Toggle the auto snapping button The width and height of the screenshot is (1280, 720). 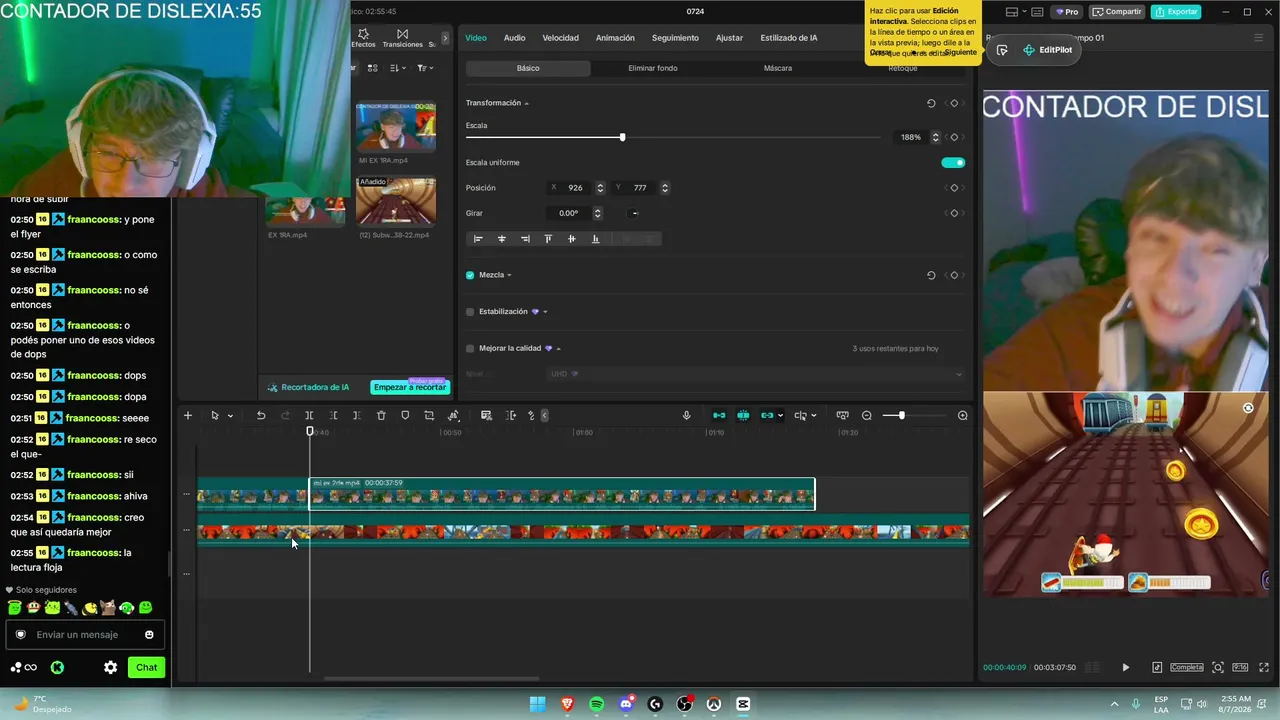(743, 416)
